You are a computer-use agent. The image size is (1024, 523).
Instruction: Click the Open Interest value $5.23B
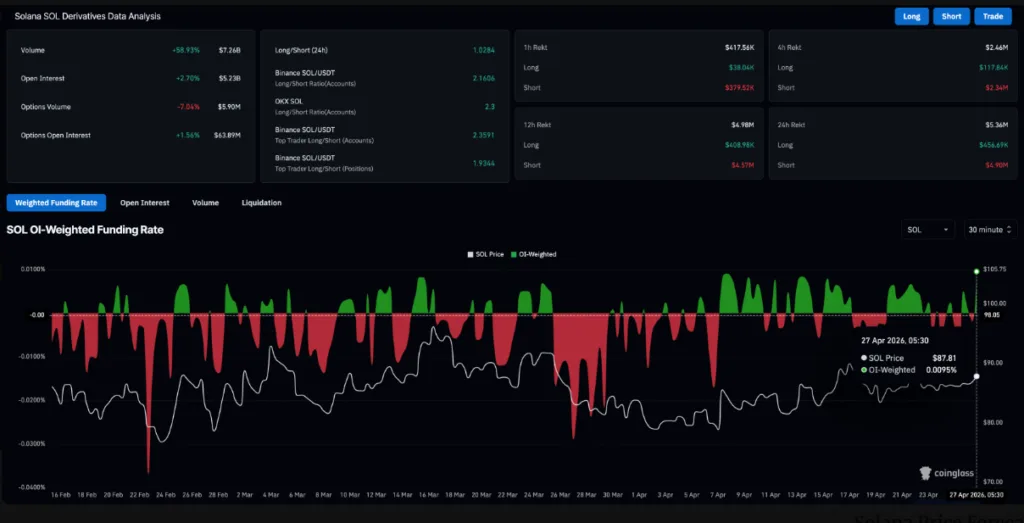click(x=229, y=78)
